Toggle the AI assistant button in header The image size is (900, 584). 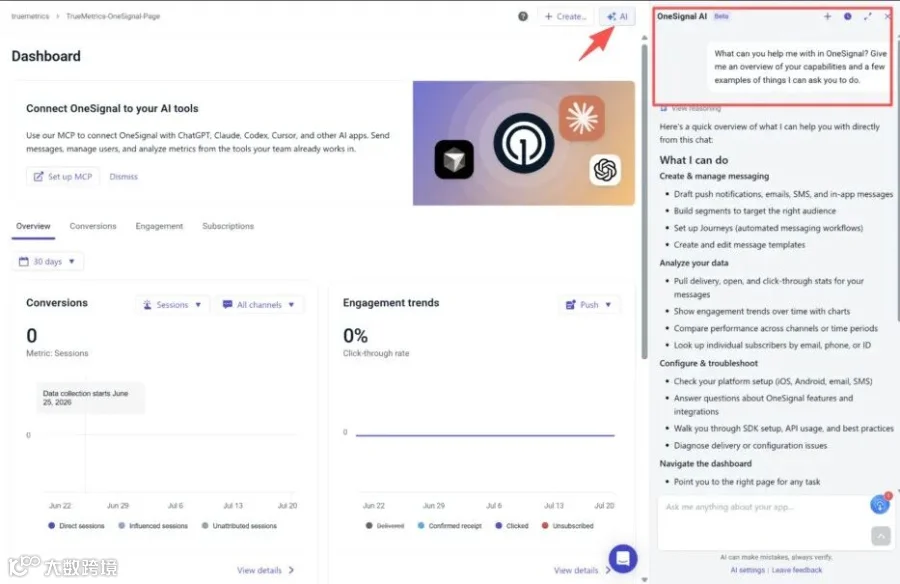point(617,17)
